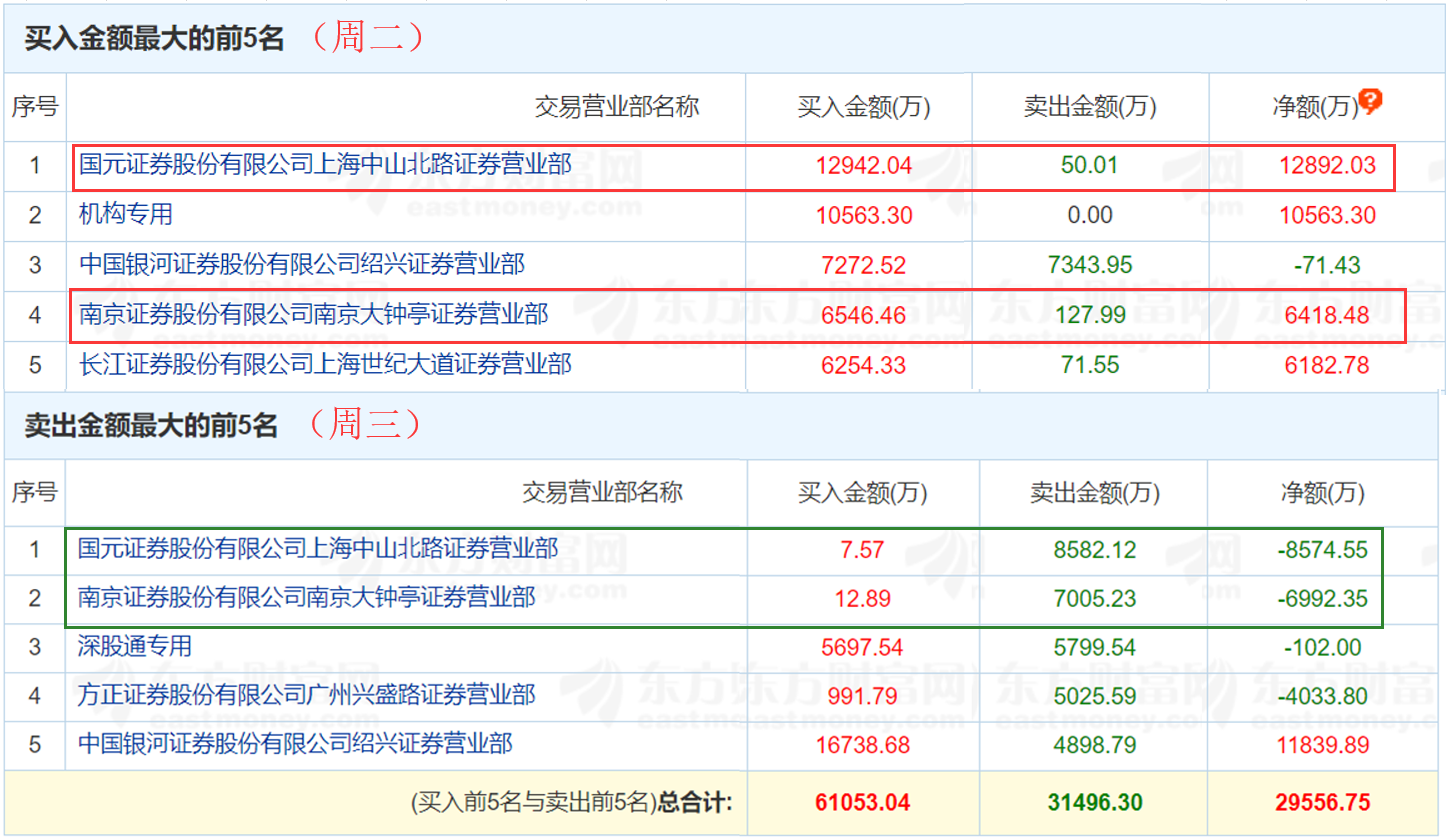
Task: Select the buy amount 7272.52
Action: point(864,265)
